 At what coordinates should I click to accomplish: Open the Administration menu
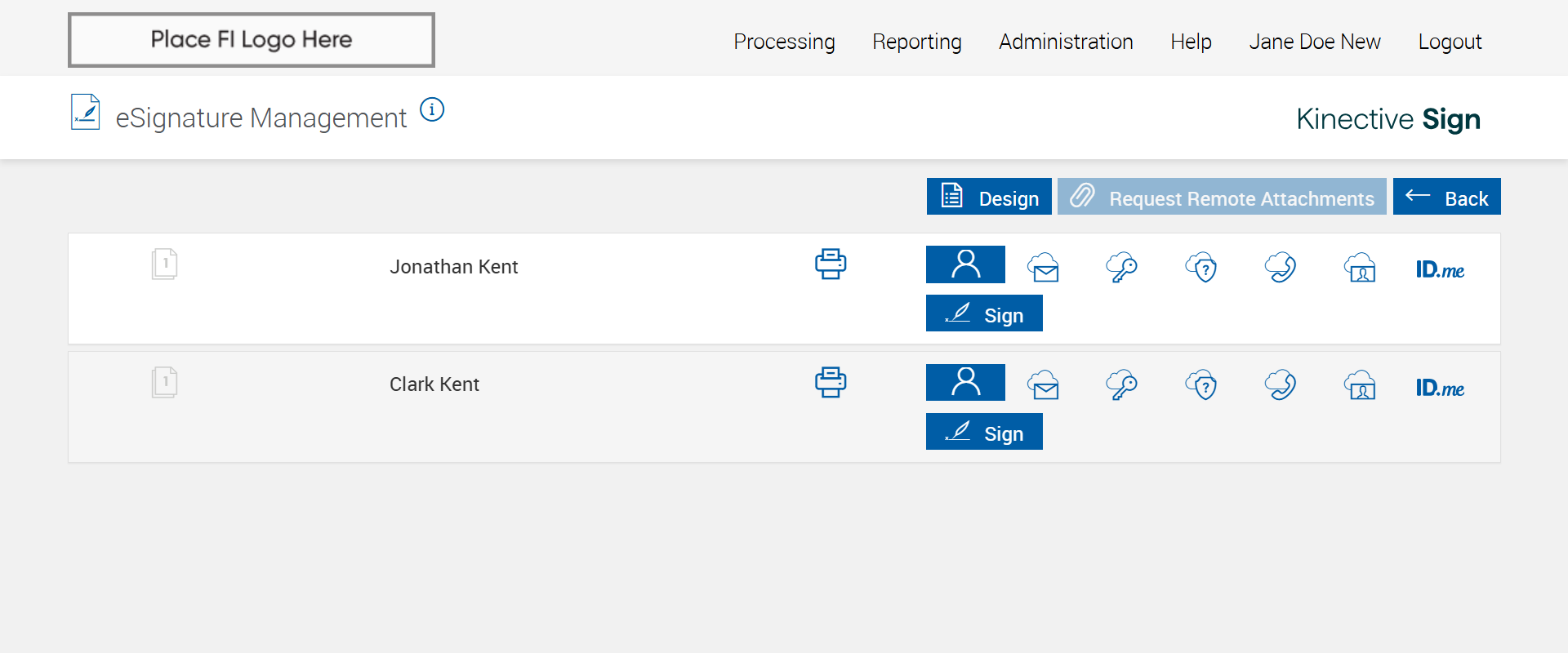tap(1066, 42)
